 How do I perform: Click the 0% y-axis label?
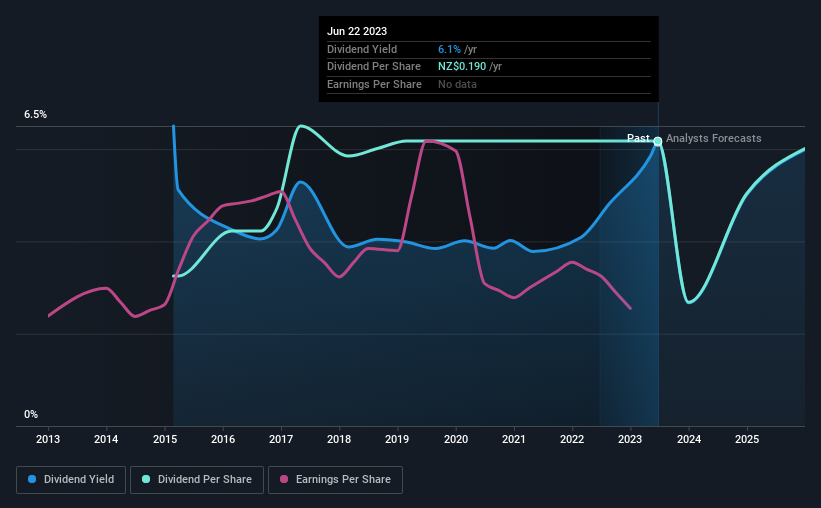pyautogui.click(x=31, y=414)
